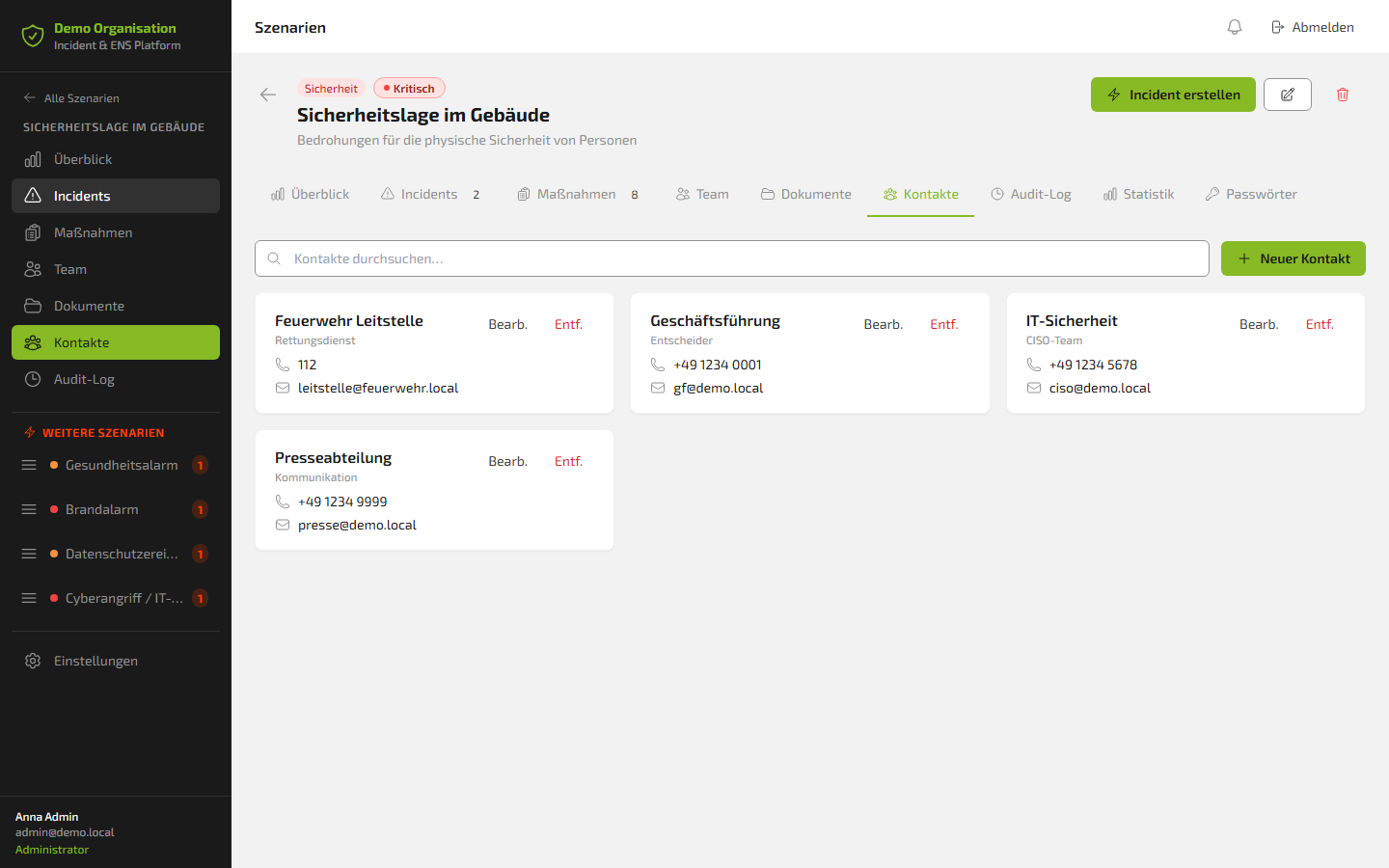This screenshot has height=868, width=1389.
Task: Add a contact via Neuer Kontakt
Action: [1294, 258]
